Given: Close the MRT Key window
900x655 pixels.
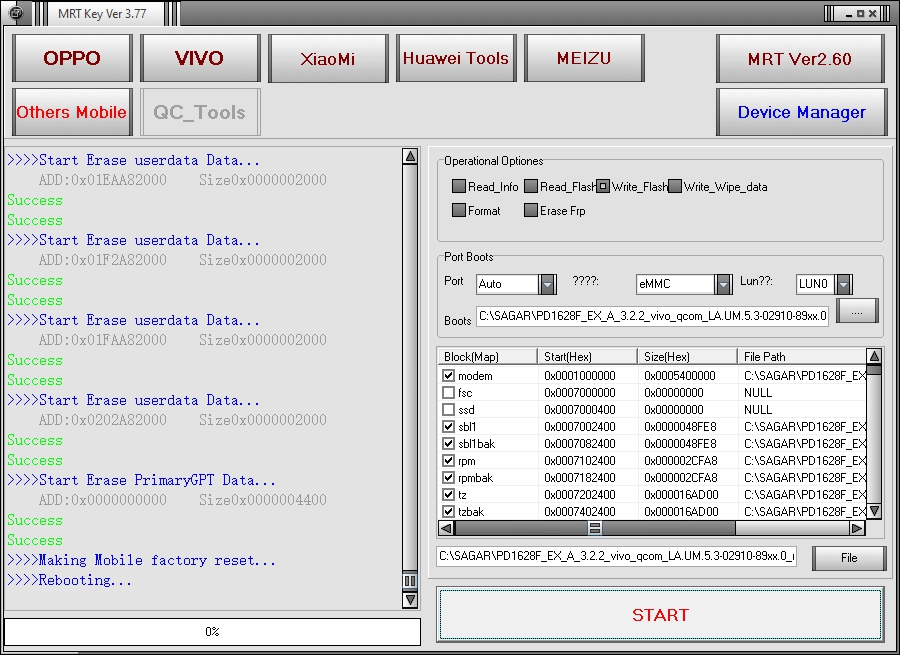Looking at the screenshot, I should (x=872, y=13).
